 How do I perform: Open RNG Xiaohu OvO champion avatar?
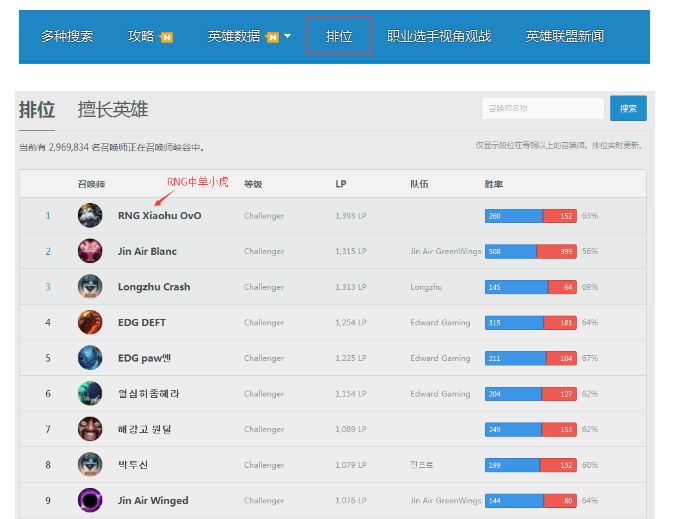coord(90,215)
